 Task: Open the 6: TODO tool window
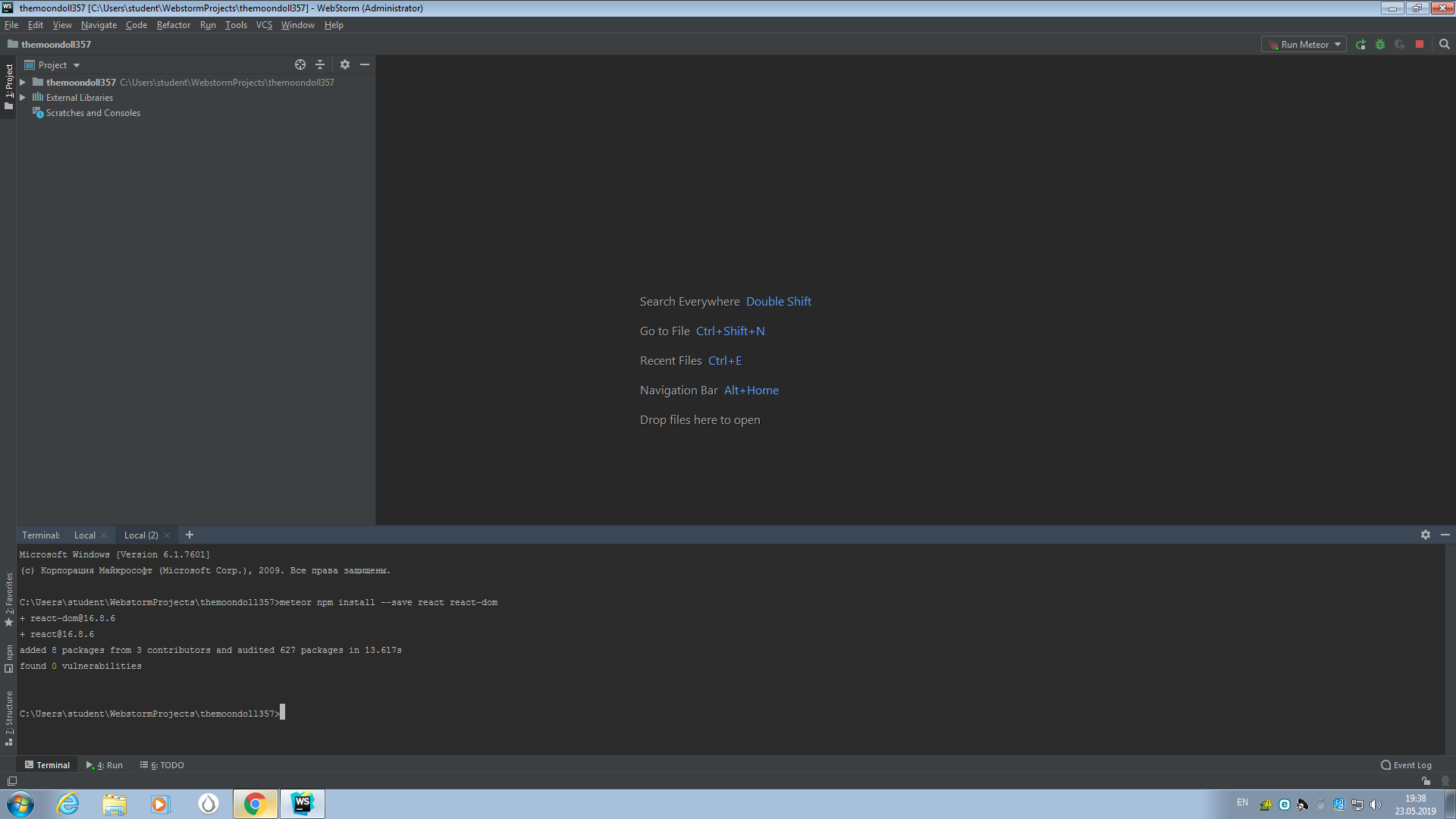click(x=162, y=765)
